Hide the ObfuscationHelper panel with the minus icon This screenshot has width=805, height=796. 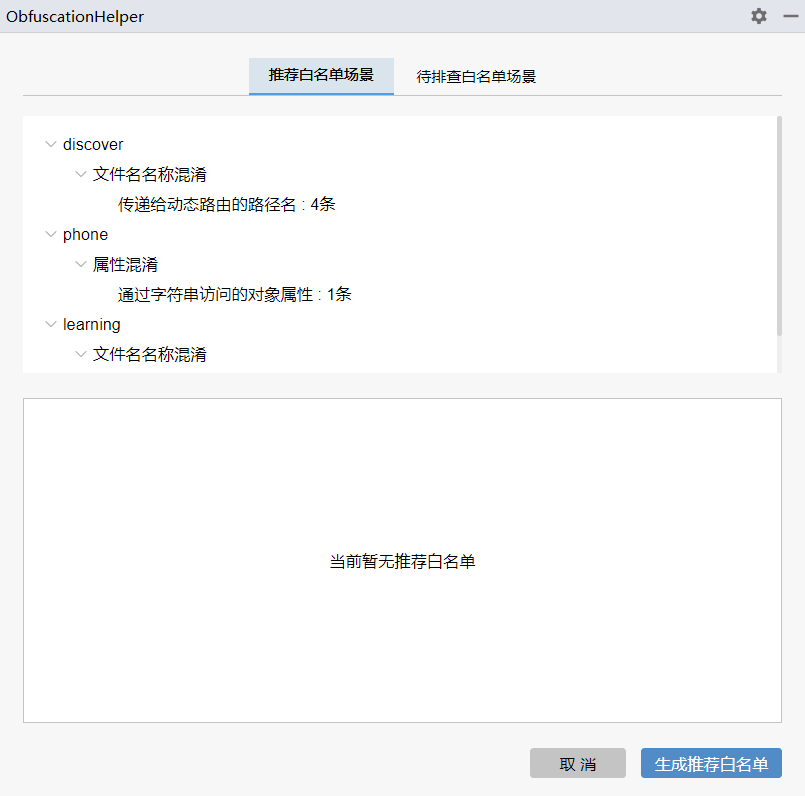tap(790, 16)
